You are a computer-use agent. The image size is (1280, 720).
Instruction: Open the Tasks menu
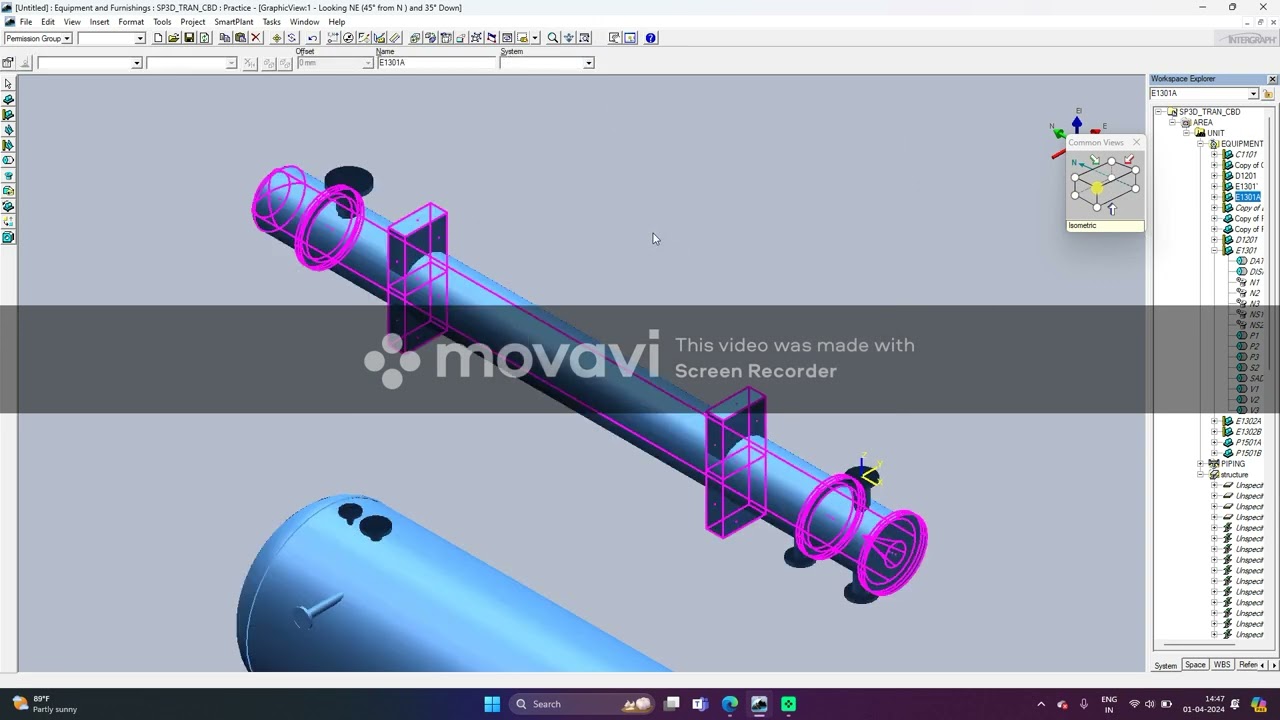[x=271, y=22]
